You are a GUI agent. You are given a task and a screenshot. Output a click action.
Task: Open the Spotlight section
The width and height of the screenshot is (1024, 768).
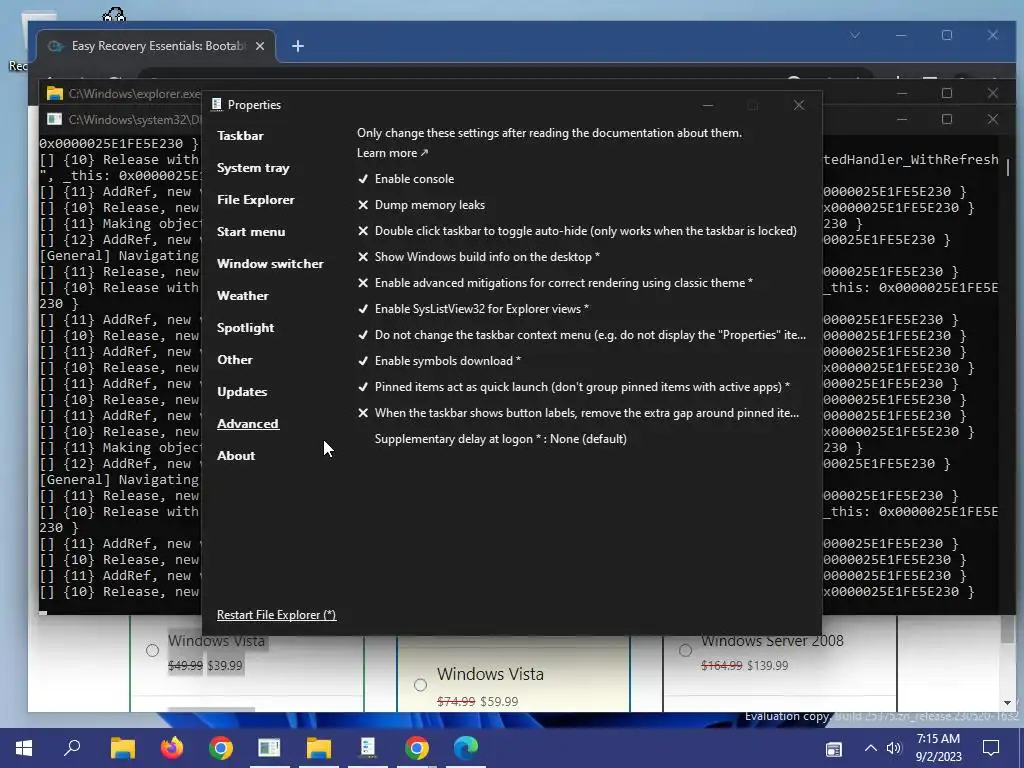(x=246, y=328)
